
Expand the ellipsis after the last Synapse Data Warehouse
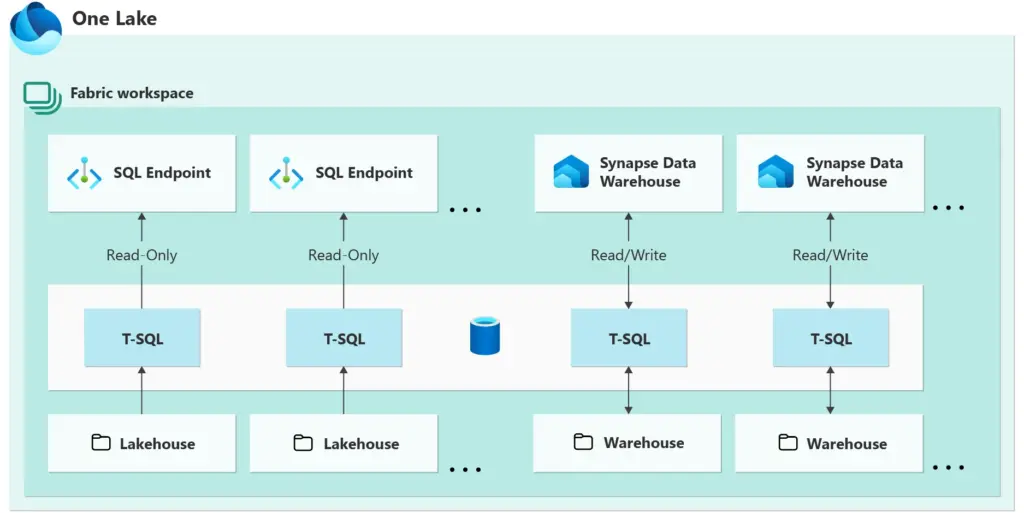(x=947, y=208)
